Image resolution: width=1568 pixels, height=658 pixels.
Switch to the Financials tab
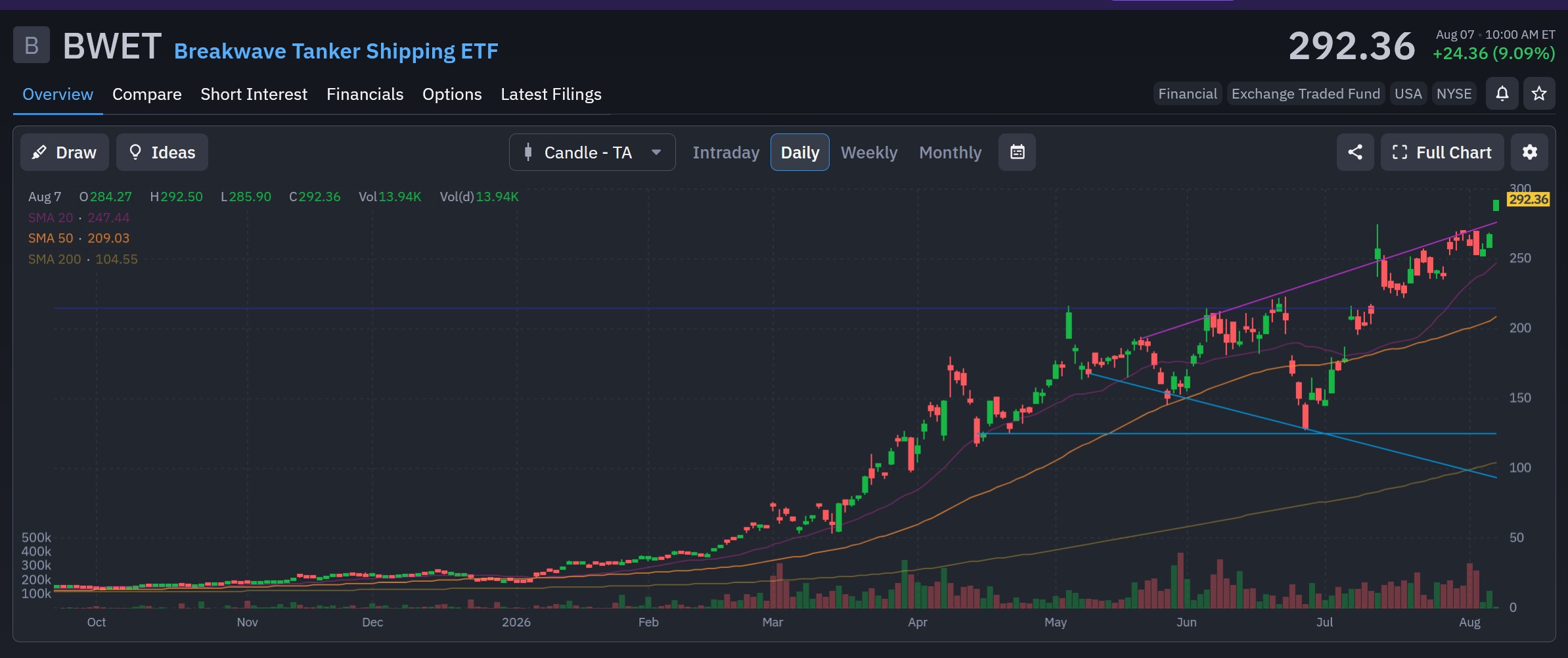[365, 94]
